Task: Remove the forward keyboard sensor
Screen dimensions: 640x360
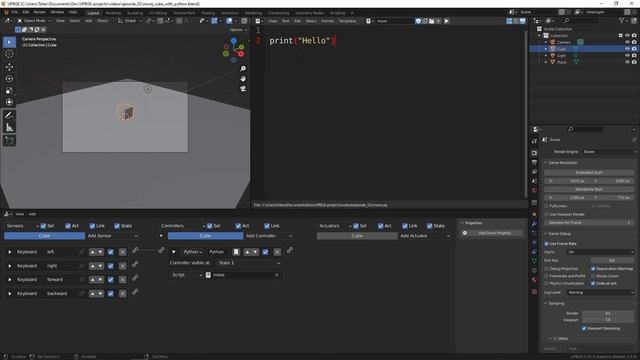Action: point(122,280)
